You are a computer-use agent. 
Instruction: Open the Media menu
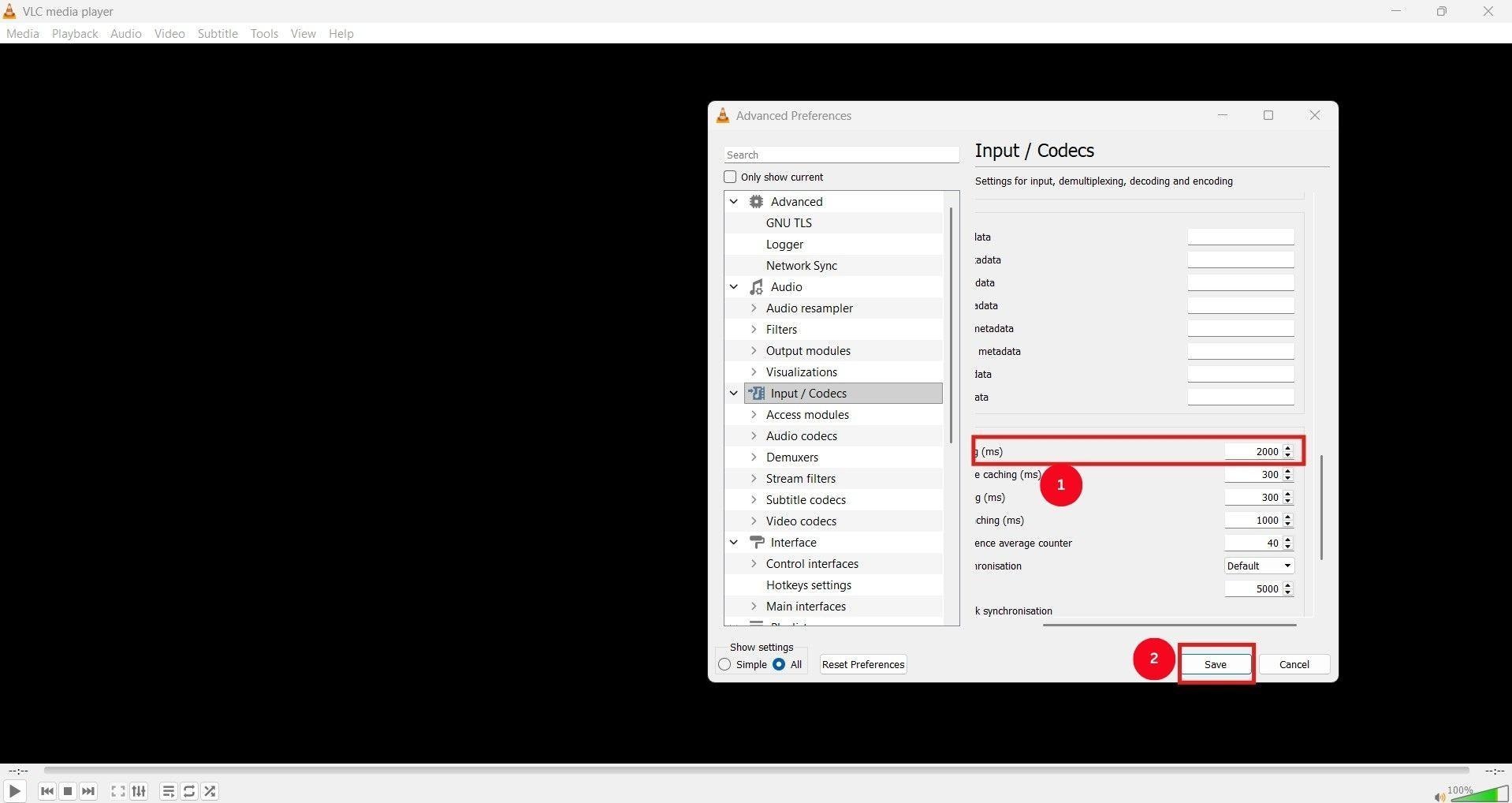click(x=23, y=34)
